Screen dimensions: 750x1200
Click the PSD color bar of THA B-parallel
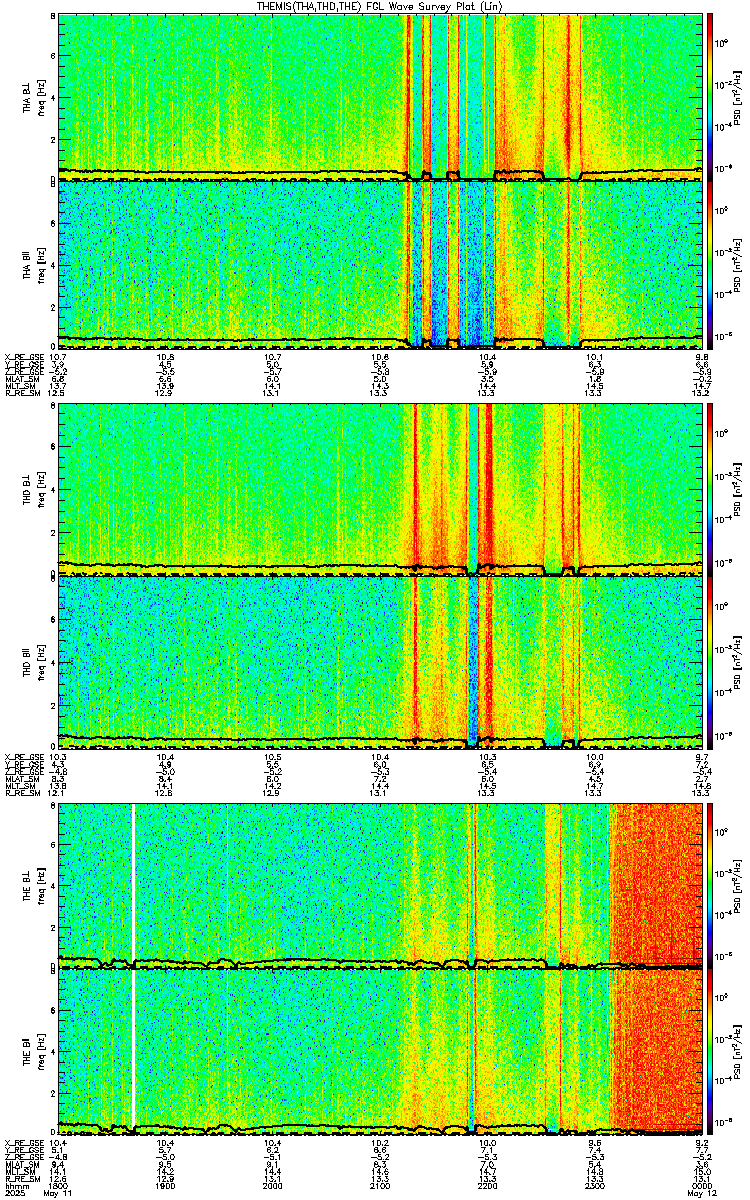tap(711, 263)
